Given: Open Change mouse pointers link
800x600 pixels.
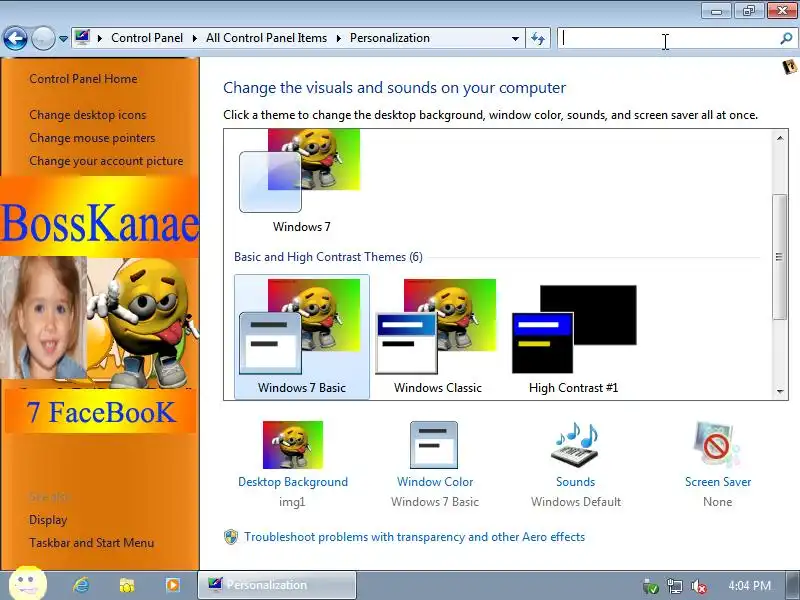Looking at the screenshot, I should click(x=92, y=138).
